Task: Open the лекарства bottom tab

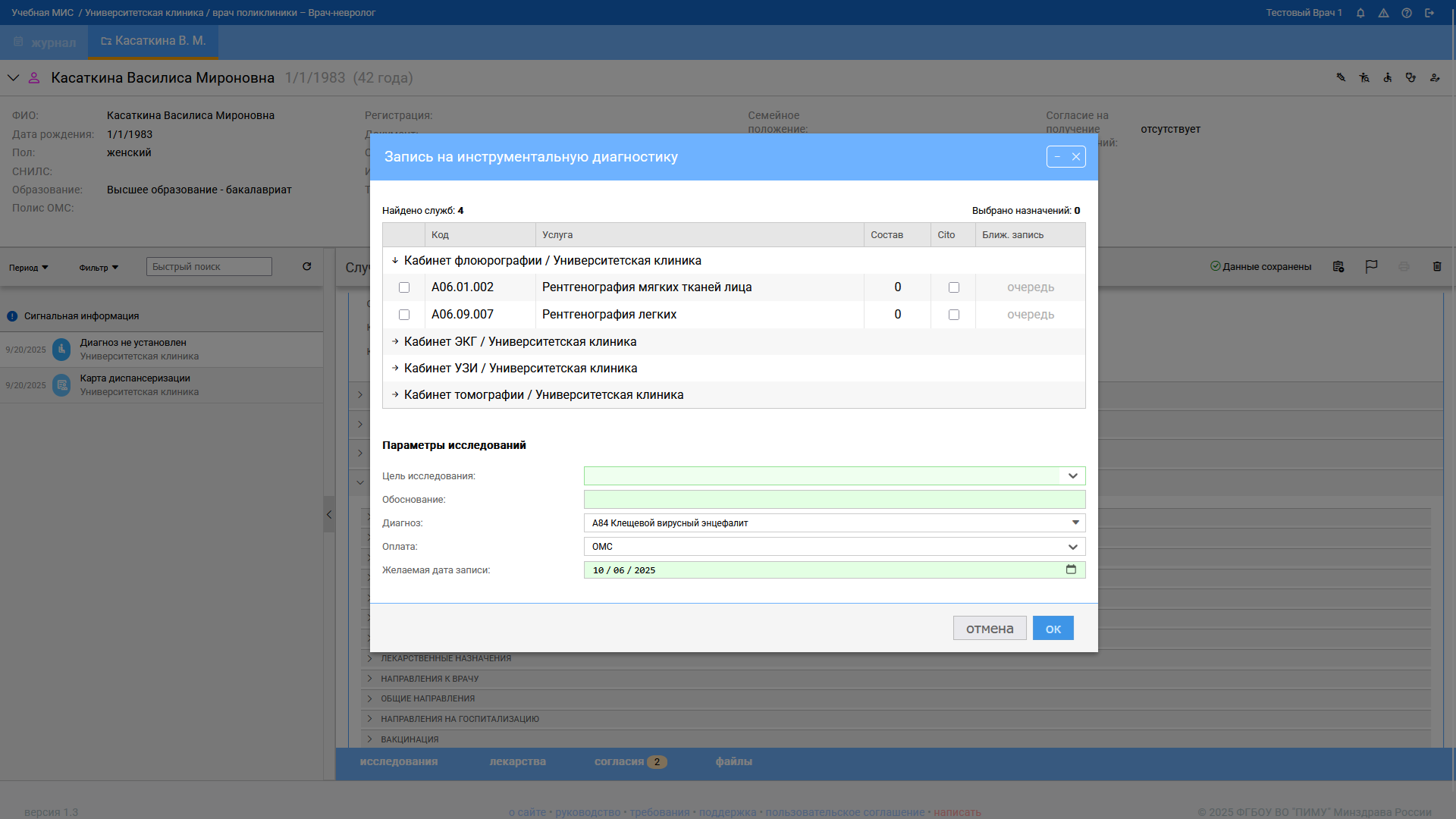Action: click(517, 762)
